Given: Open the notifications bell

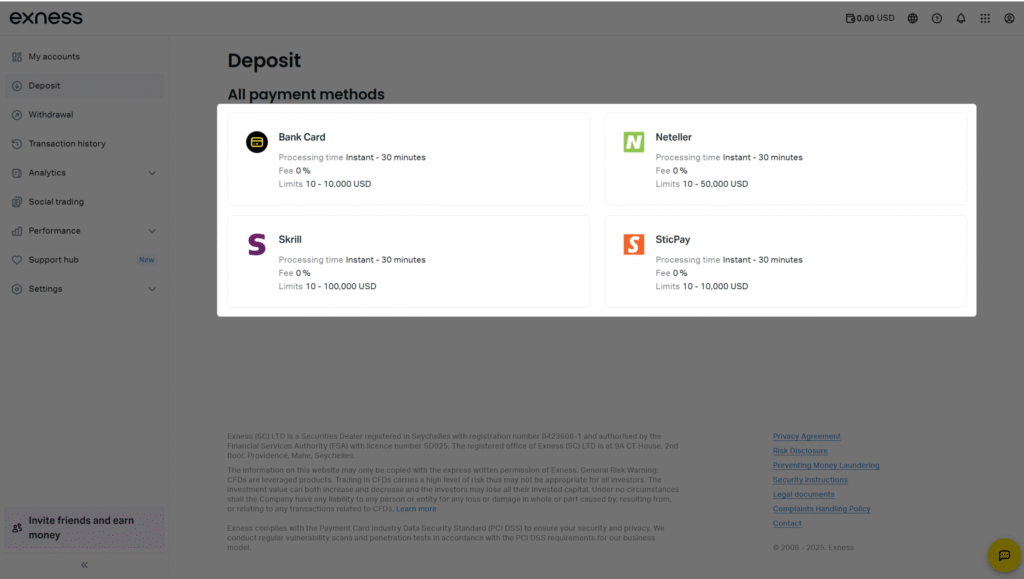Looking at the screenshot, I should (x=960, y=17).
